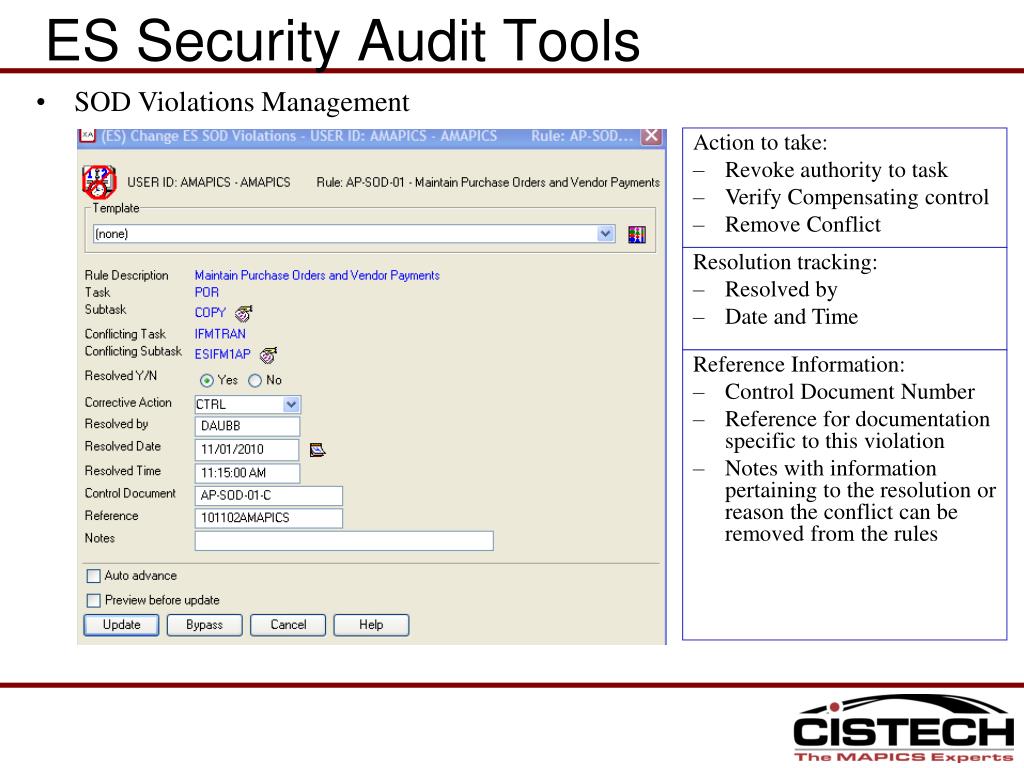
Task: Click the Reference field 101102AMAPICS
Action: [268, 518]
